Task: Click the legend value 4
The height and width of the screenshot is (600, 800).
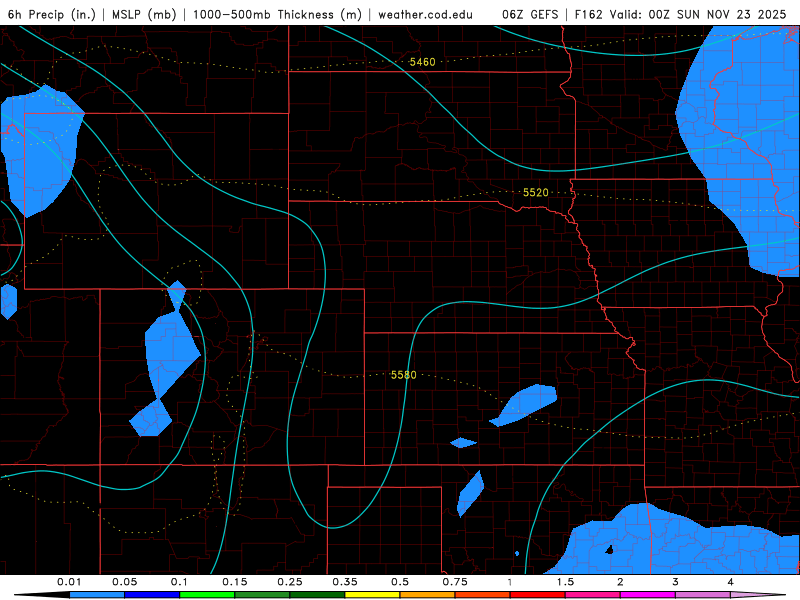Action: point(731,582)
